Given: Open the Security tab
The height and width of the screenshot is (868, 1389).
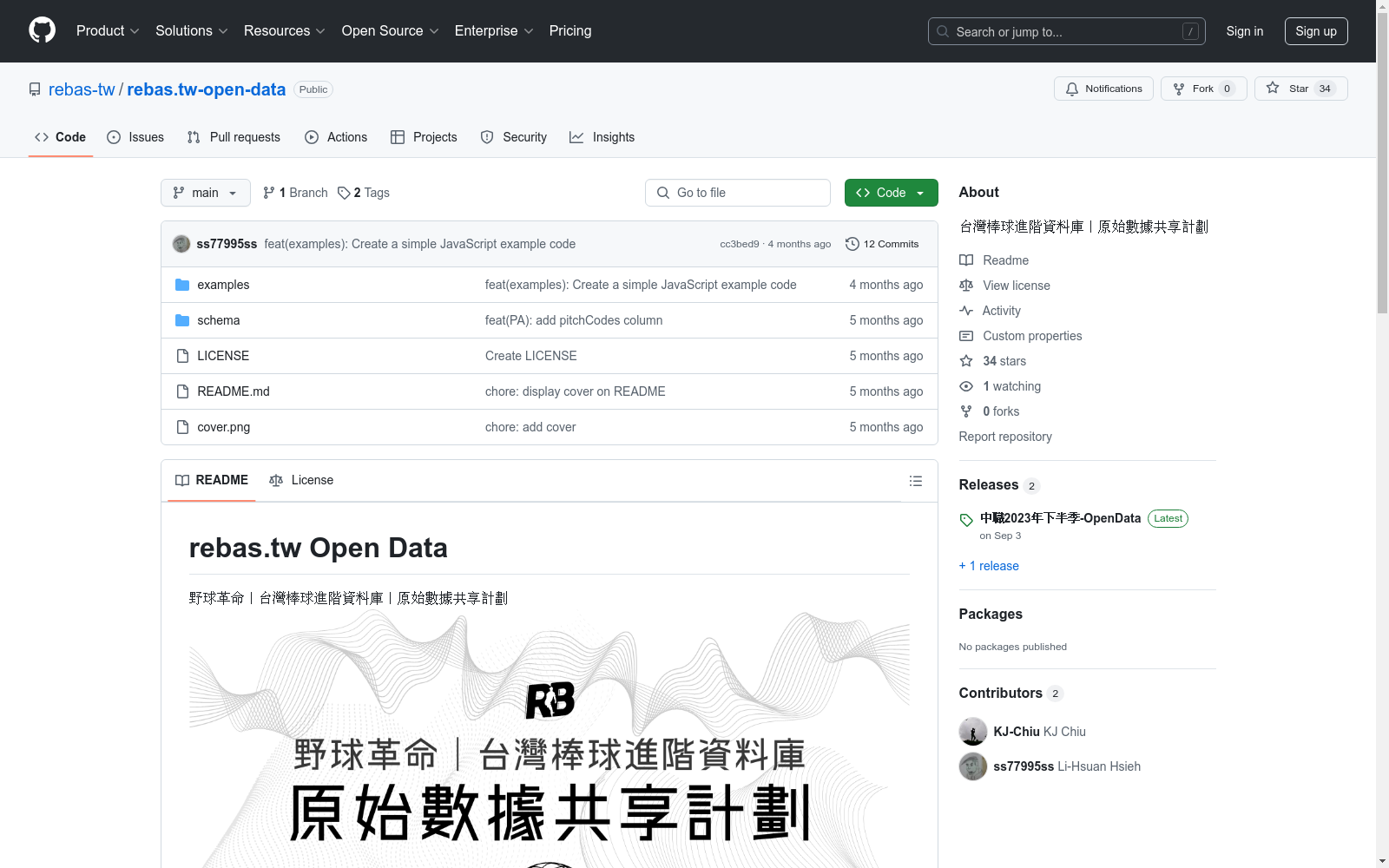Looking at the screenshot, I should tap(514, 137).
